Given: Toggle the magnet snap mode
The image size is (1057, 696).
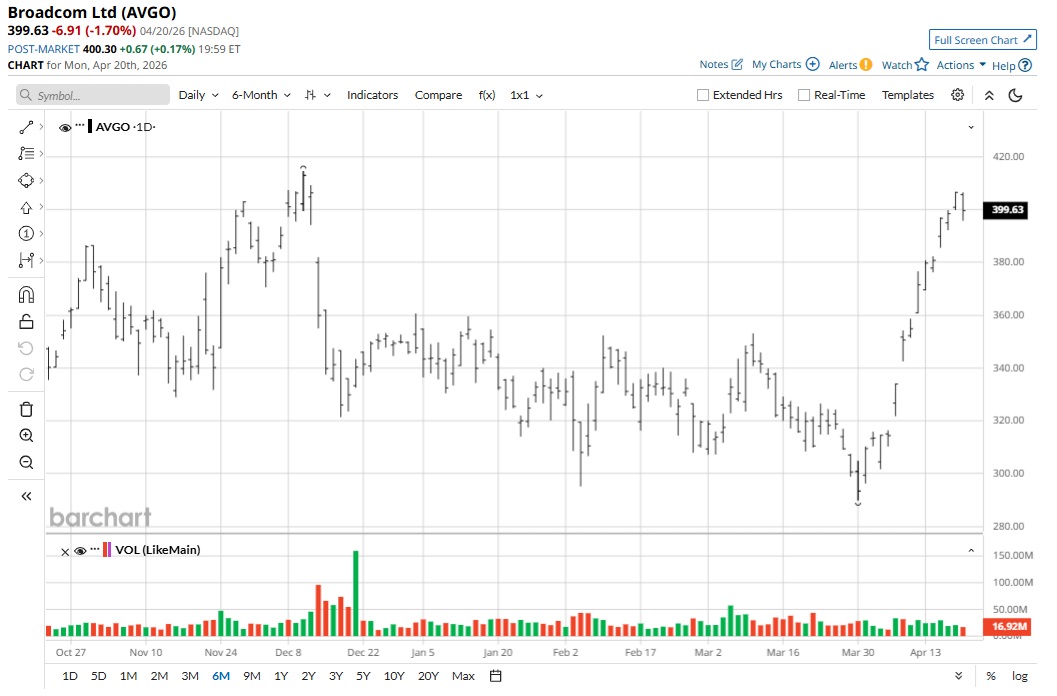Looking at the screenshot, I should point(26,295).
